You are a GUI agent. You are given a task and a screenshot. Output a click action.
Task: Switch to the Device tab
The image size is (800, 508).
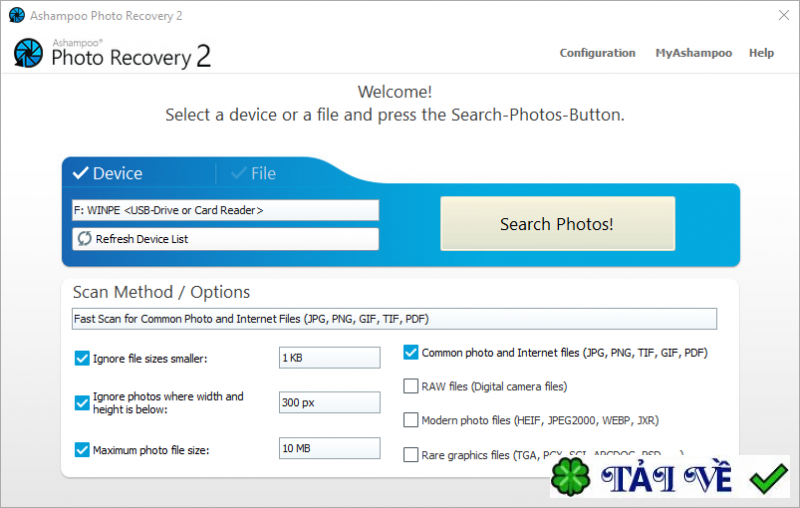coord(108,173)
